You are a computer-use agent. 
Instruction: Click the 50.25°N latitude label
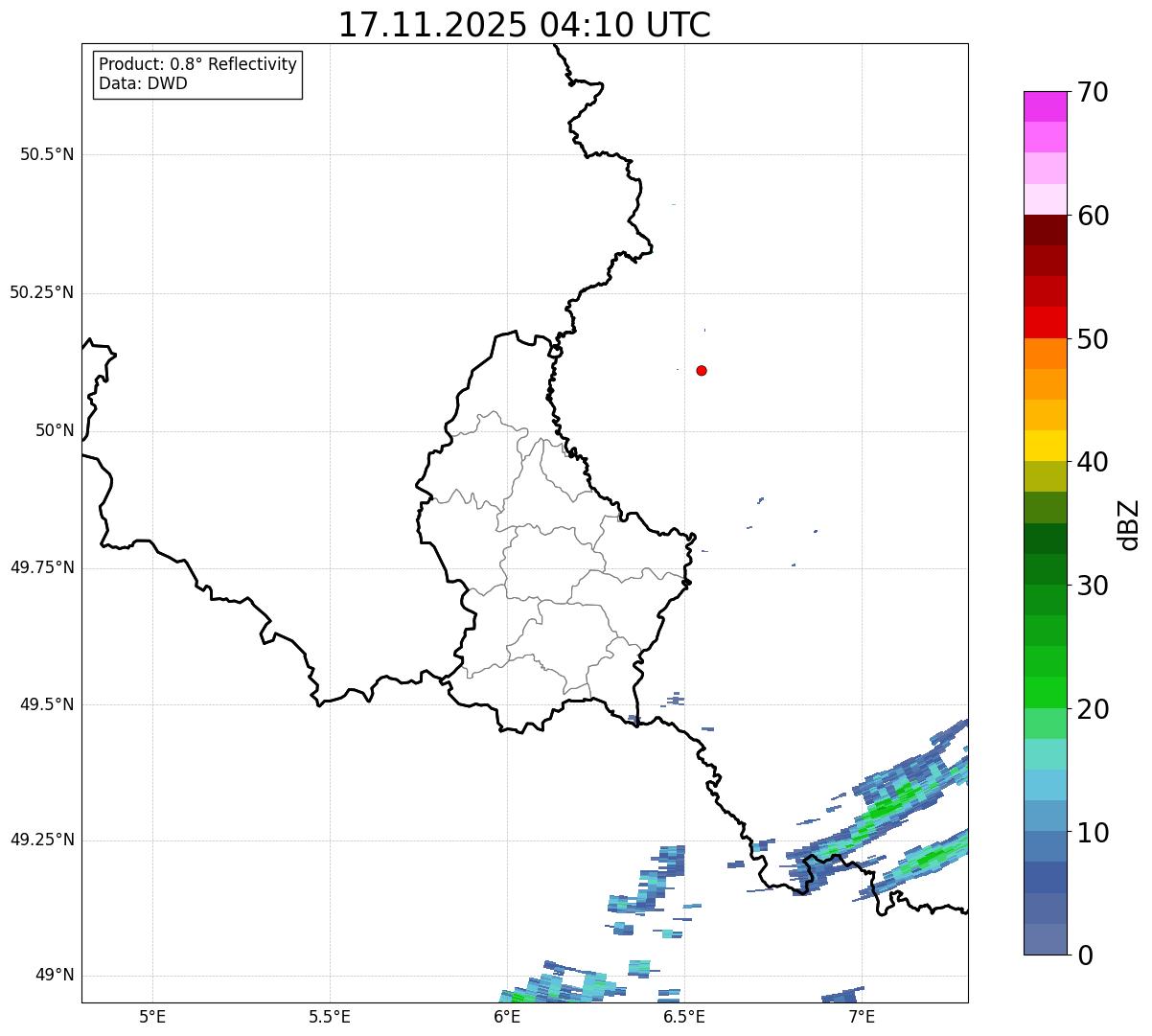(41, 292)
